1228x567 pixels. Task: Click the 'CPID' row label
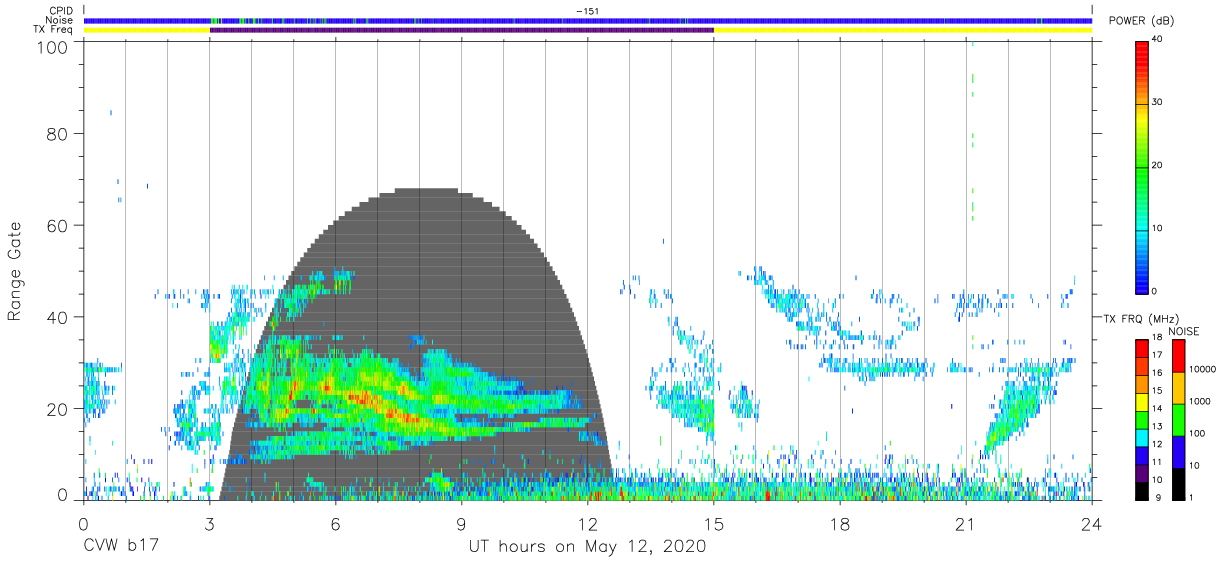pos(60,11)
